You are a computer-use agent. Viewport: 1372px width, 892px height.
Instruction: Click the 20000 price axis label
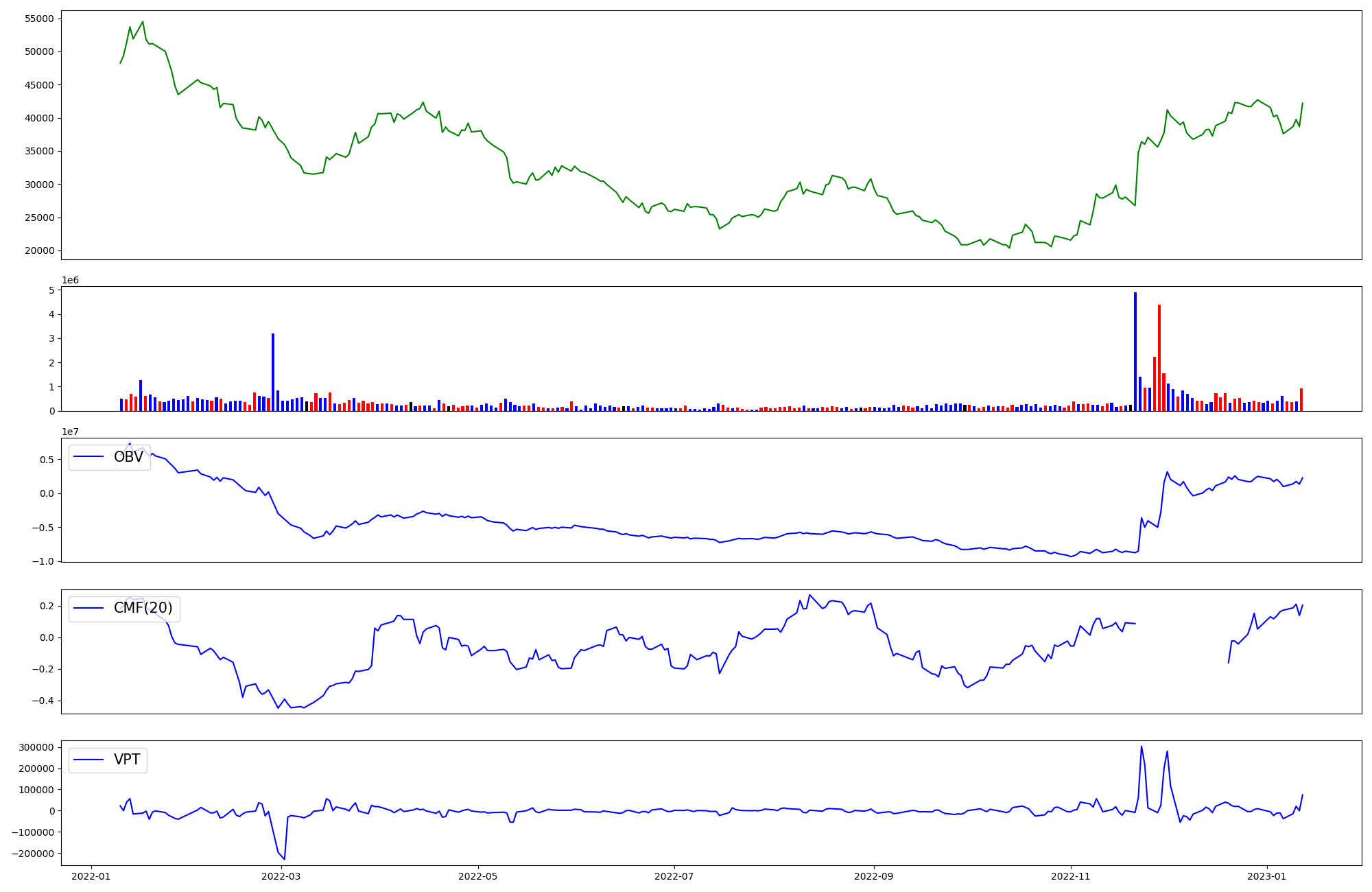click(39, 251)
